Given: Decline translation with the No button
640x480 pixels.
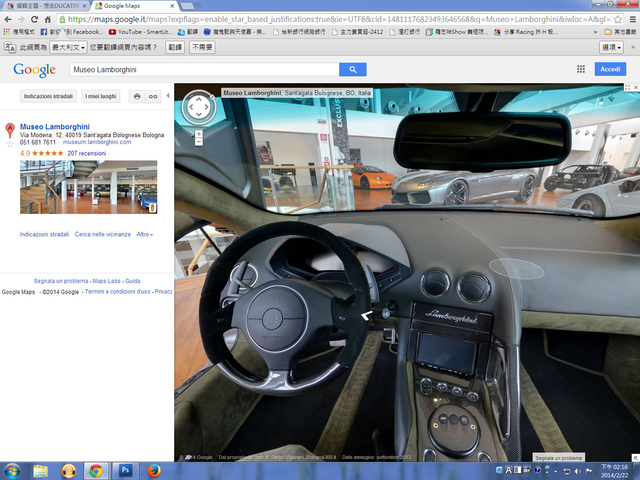Looking at the screenshot, I should pyautogui.click(x=202, y=47).
